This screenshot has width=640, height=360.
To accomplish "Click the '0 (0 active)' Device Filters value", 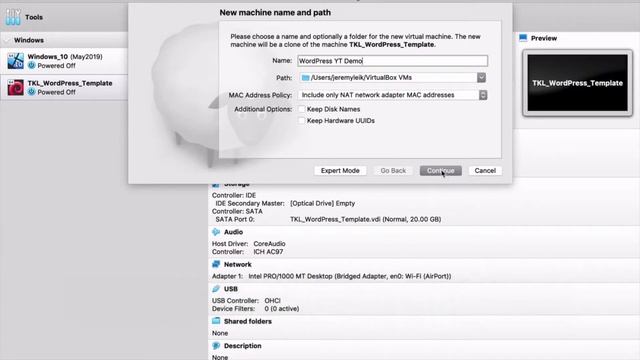I will pos(282,309).
